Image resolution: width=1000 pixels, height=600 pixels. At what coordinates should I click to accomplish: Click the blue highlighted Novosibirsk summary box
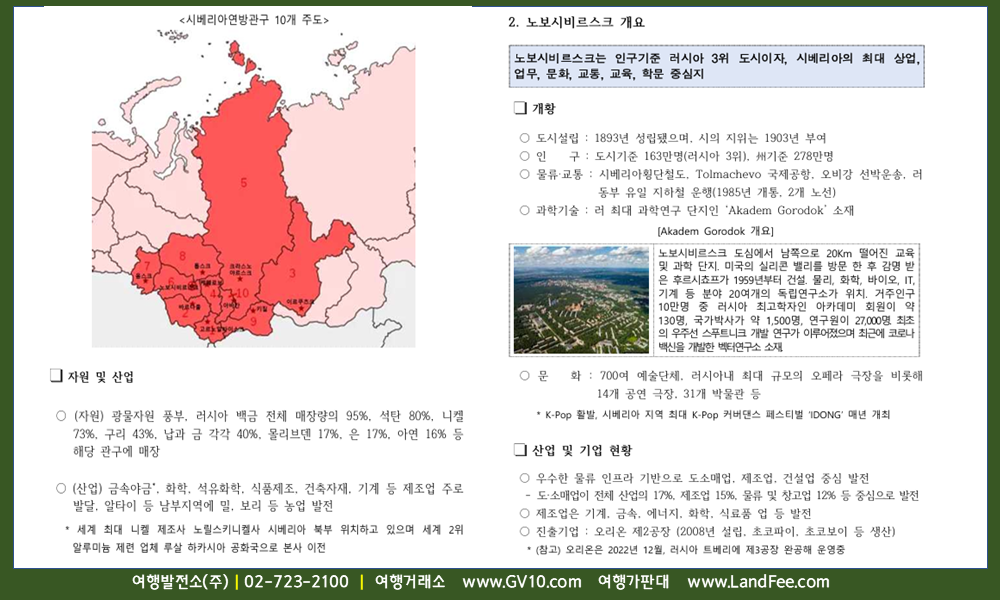(716, 66)
